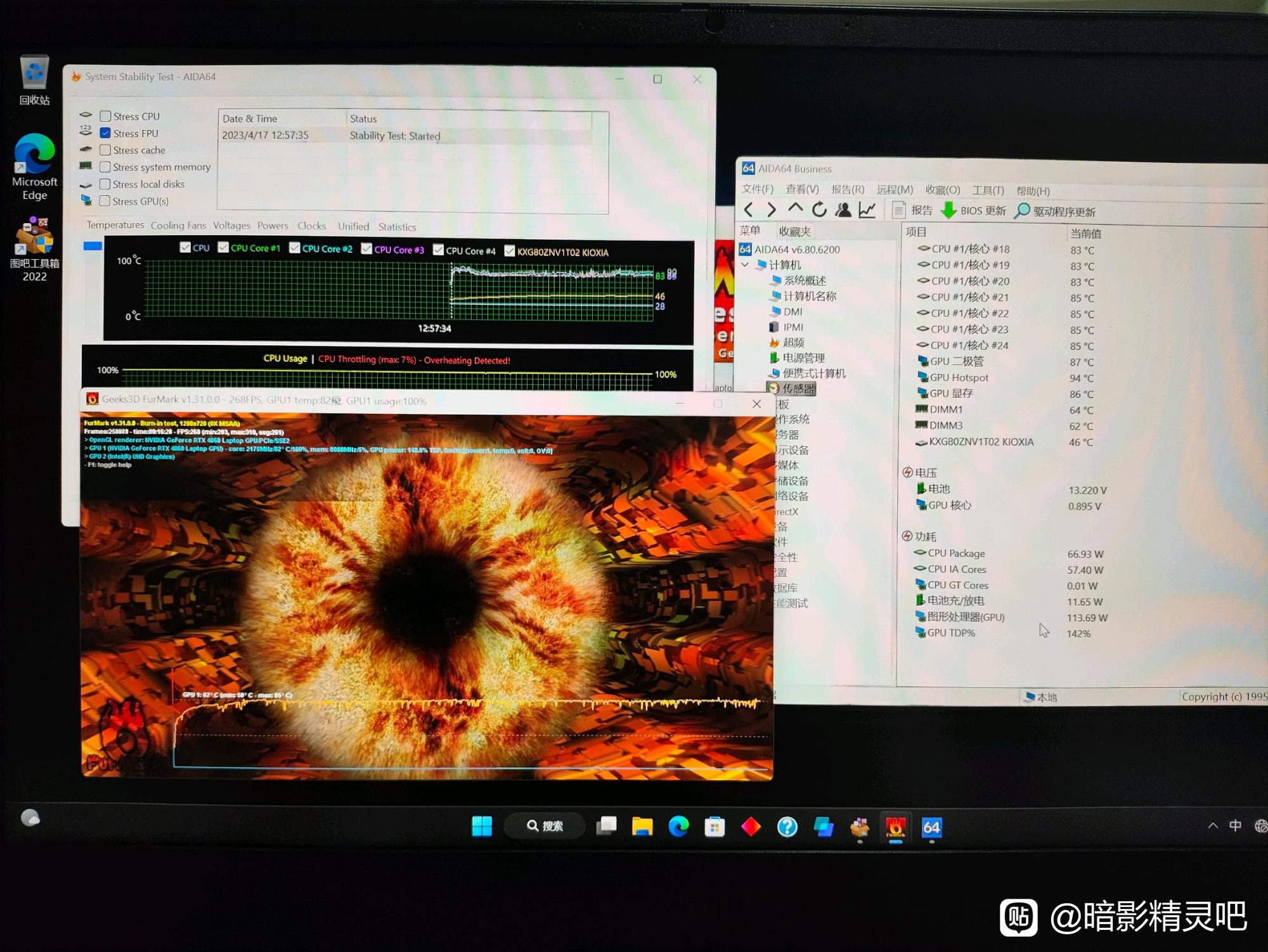Switch to the Clocks tab
Image resolution: width=1268 pixels, height=952 pixels.
pos(311,226)
